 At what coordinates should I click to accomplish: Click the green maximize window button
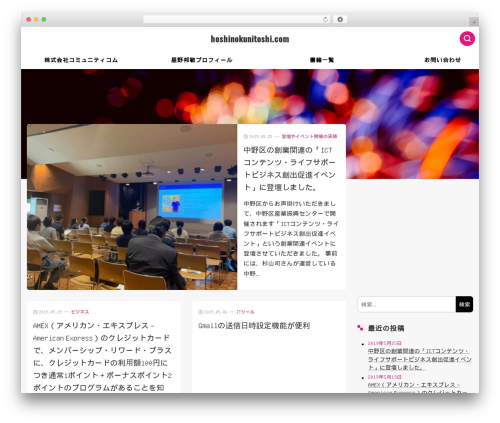pyautogui.click(x=44, y=20)
